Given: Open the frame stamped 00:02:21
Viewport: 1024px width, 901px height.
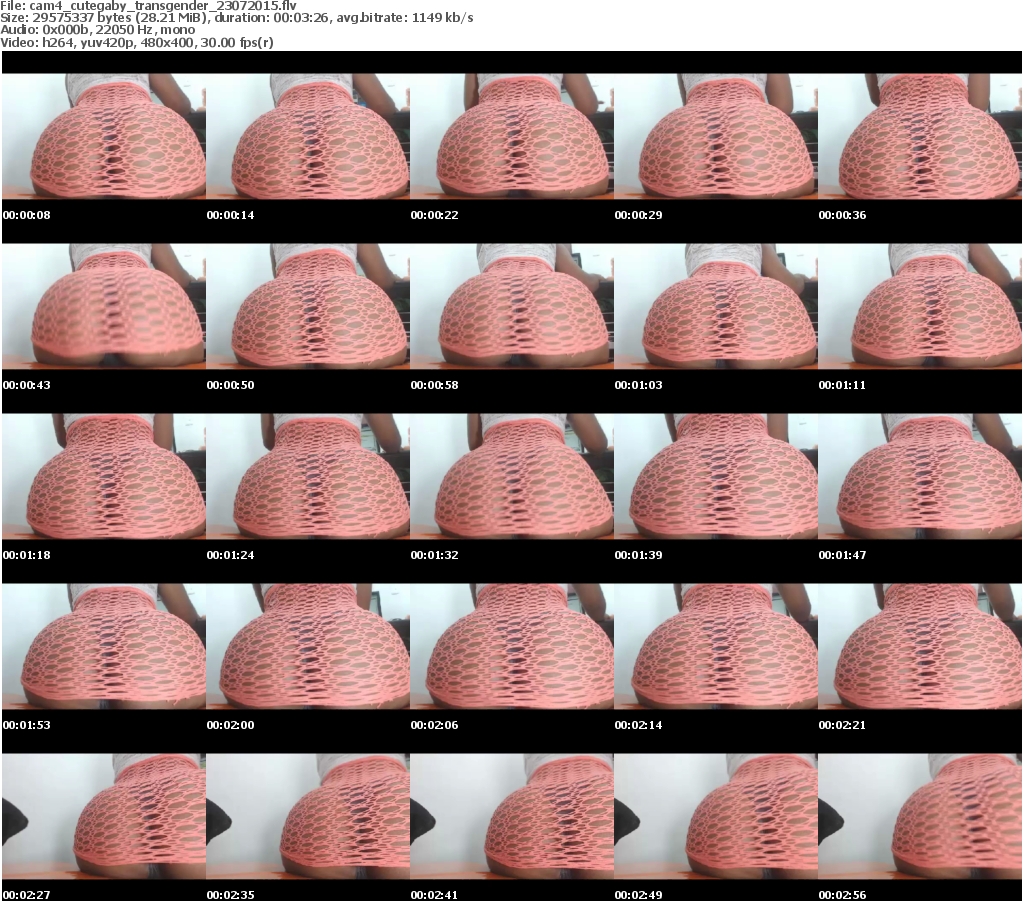Looking at the screenshot, I should pyautogui.click(x=920, y=646).
